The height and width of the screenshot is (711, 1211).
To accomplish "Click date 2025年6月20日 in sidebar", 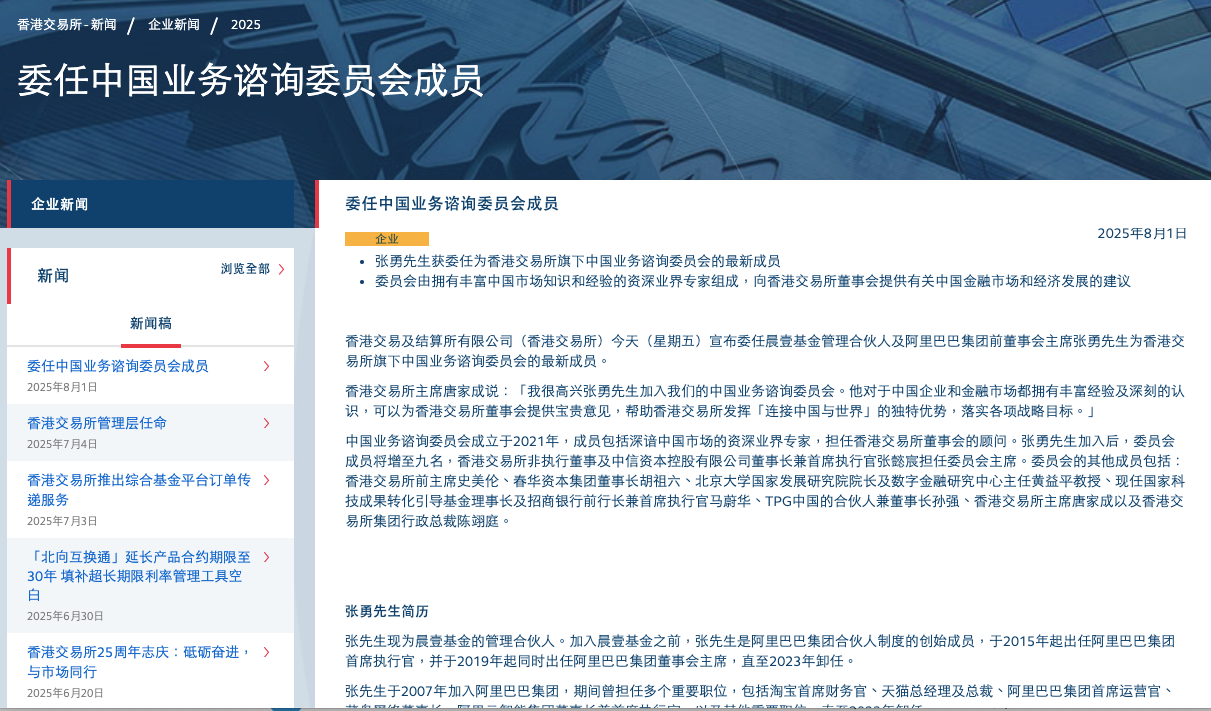I will point(65,693).
